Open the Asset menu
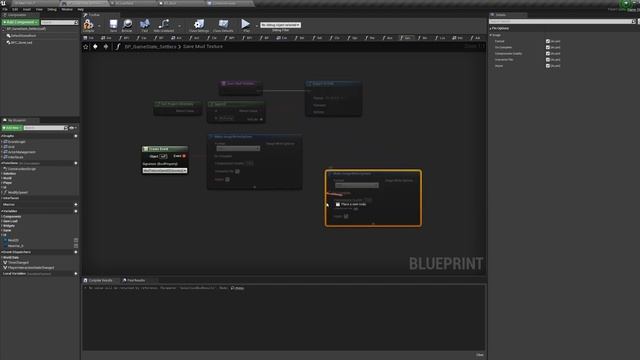The width and height of the screenshot is (640, 360). 27,9
